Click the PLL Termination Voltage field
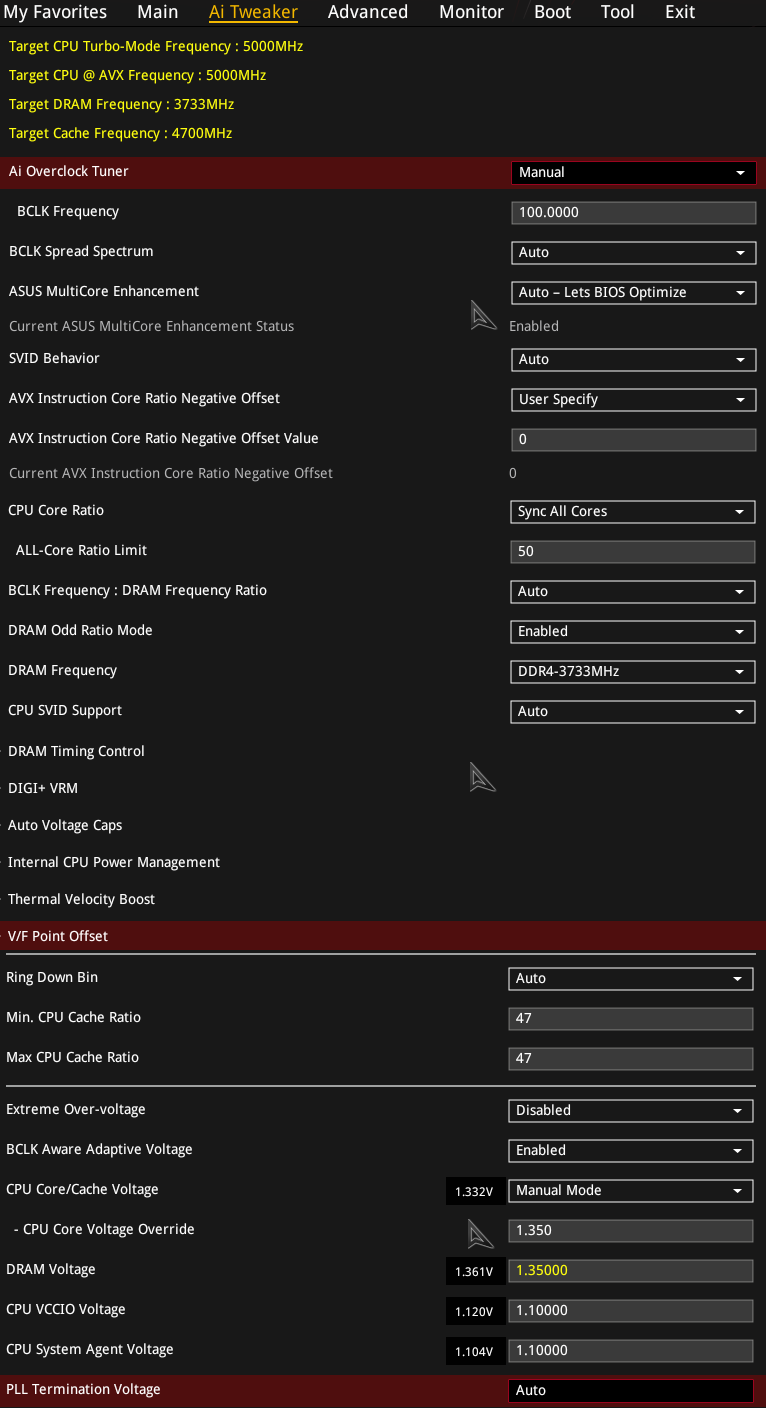 630,1390
